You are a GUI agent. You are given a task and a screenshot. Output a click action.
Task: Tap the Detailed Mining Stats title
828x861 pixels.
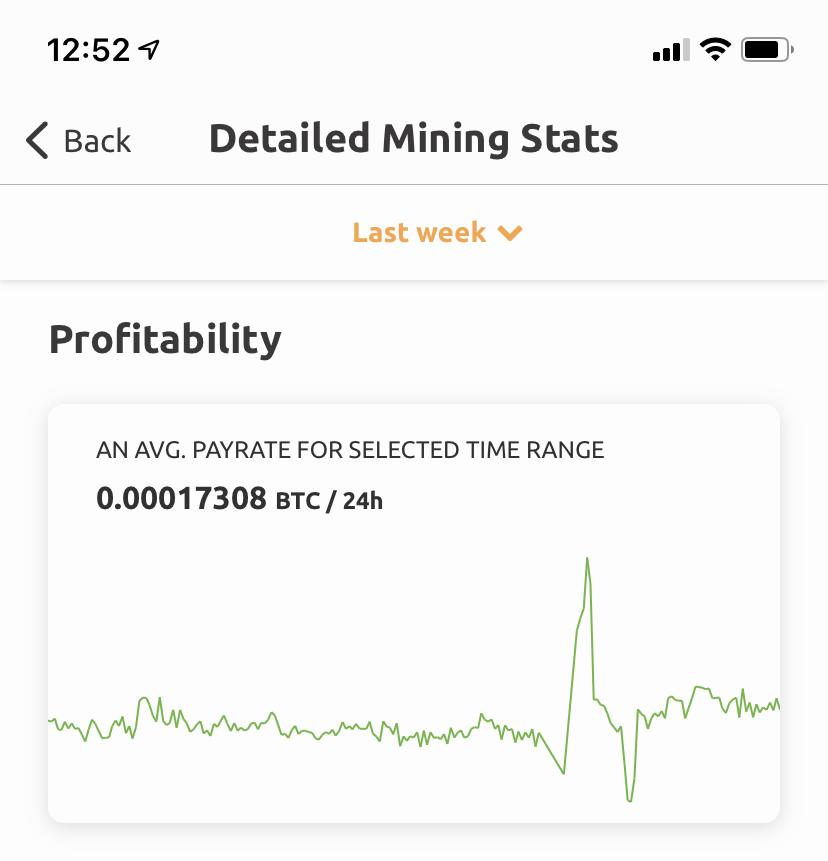[x=413, y=139]
